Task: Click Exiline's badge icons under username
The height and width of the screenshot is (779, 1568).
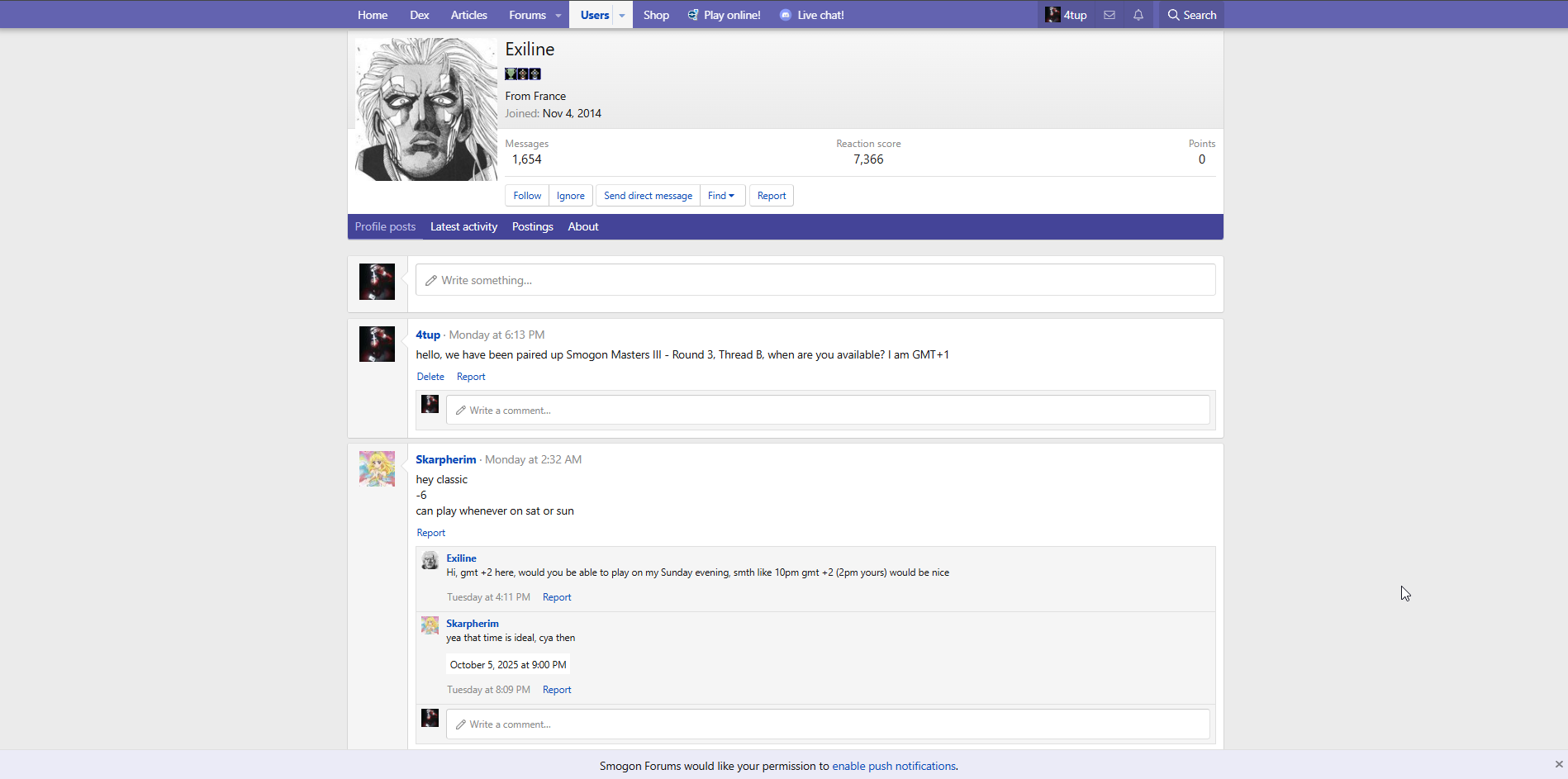Action: point(523,74)
